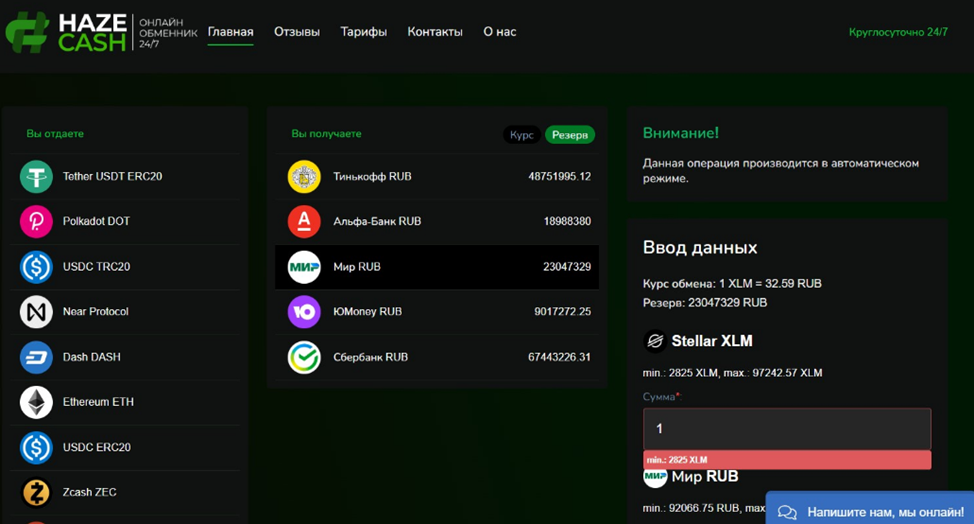Click the Сумма amount input field

click(787, 428)
